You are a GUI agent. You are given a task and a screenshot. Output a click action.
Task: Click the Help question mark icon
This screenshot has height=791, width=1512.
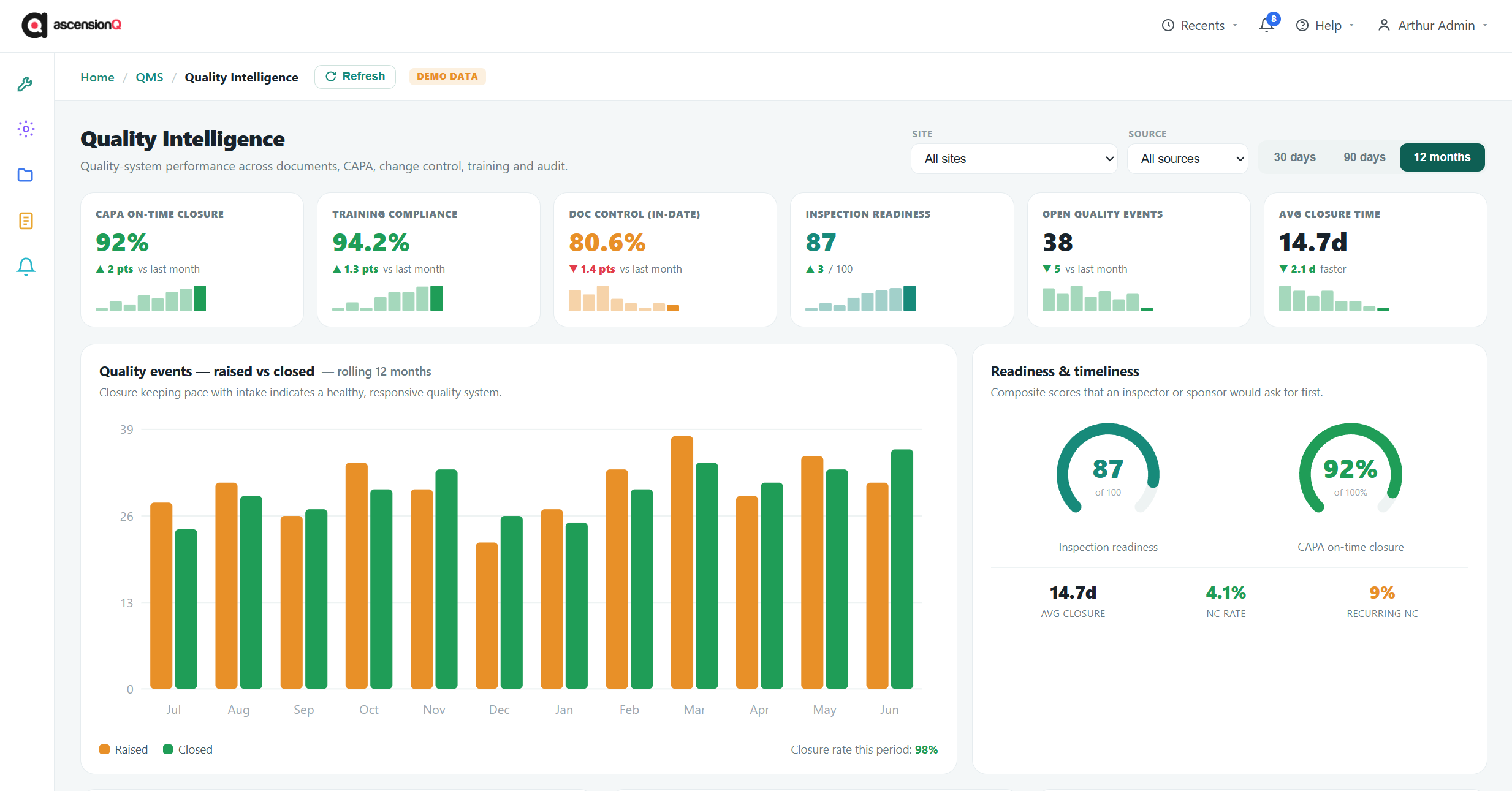1302,25
